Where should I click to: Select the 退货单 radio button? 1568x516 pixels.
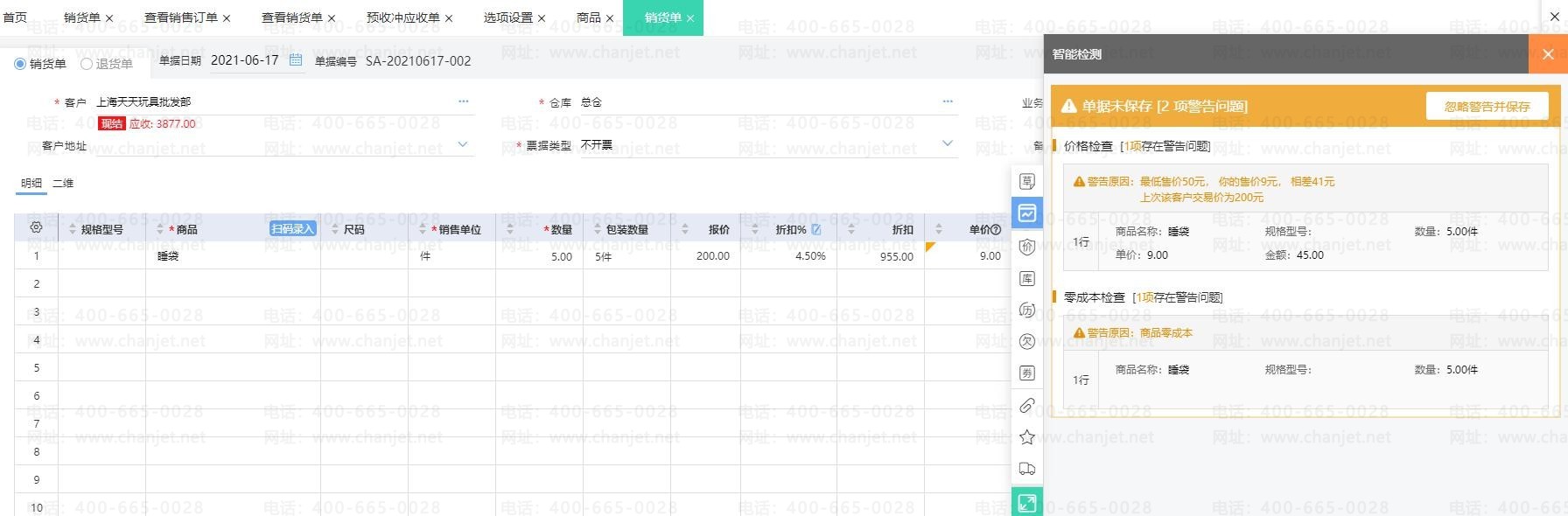click(x=87, y=64)
